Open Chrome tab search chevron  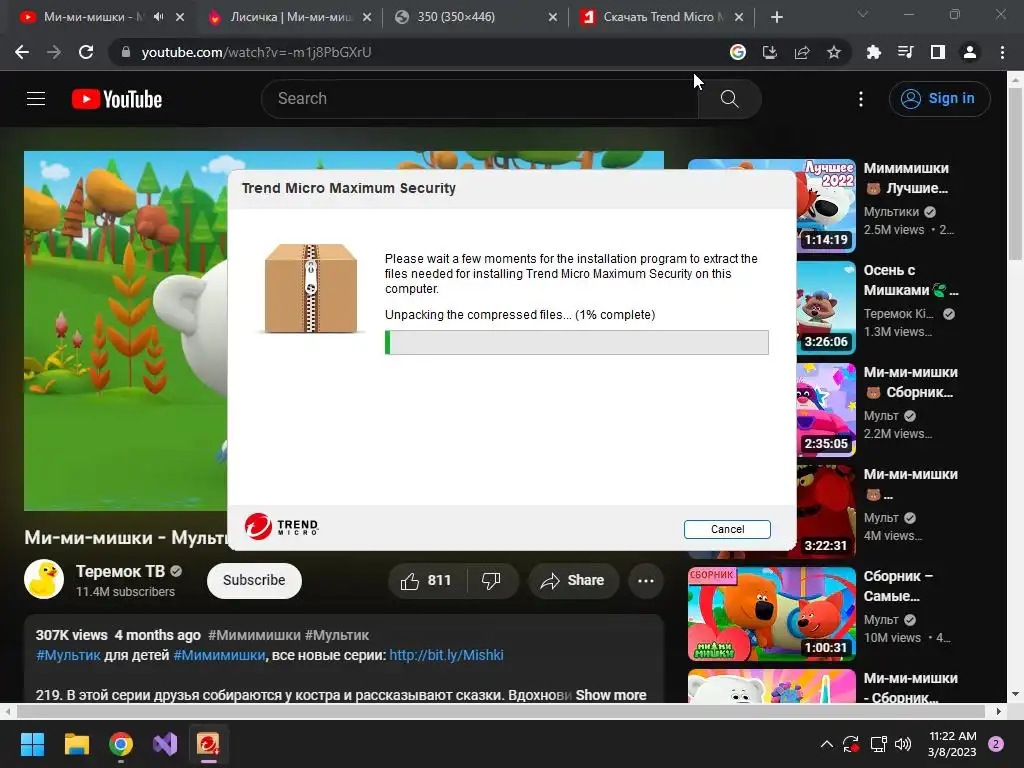[863, 14]
